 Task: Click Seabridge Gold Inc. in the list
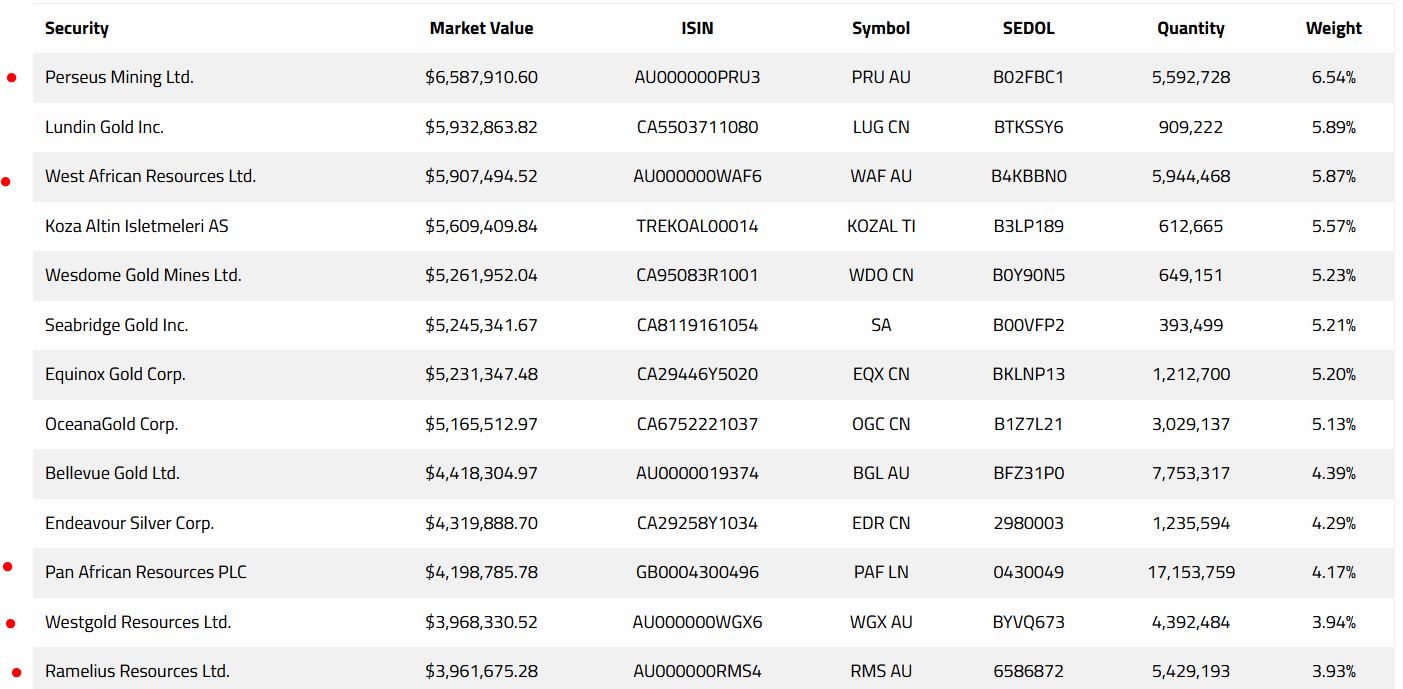pos(116,325)
